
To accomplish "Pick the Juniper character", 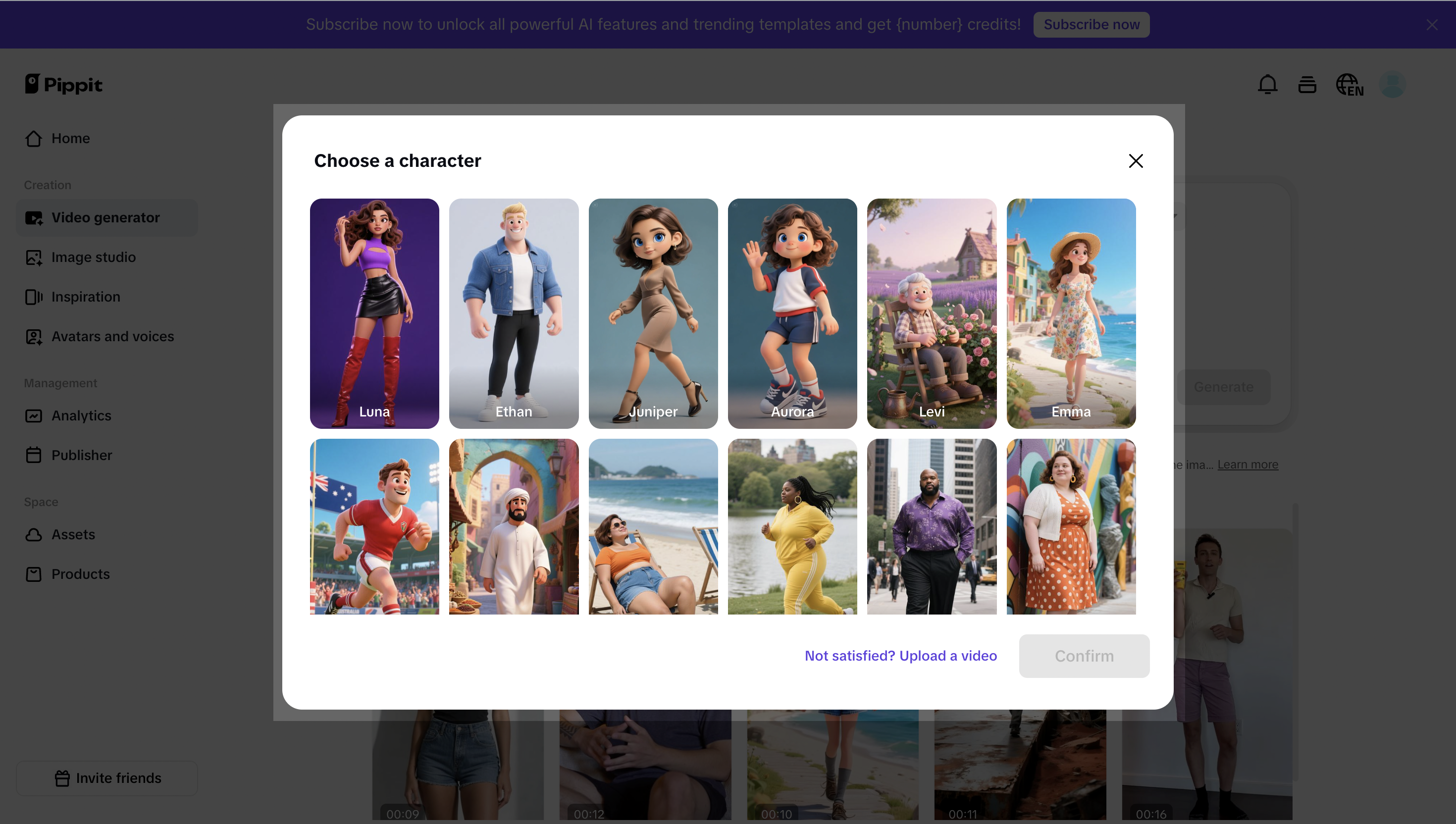I will click(652, 313).
